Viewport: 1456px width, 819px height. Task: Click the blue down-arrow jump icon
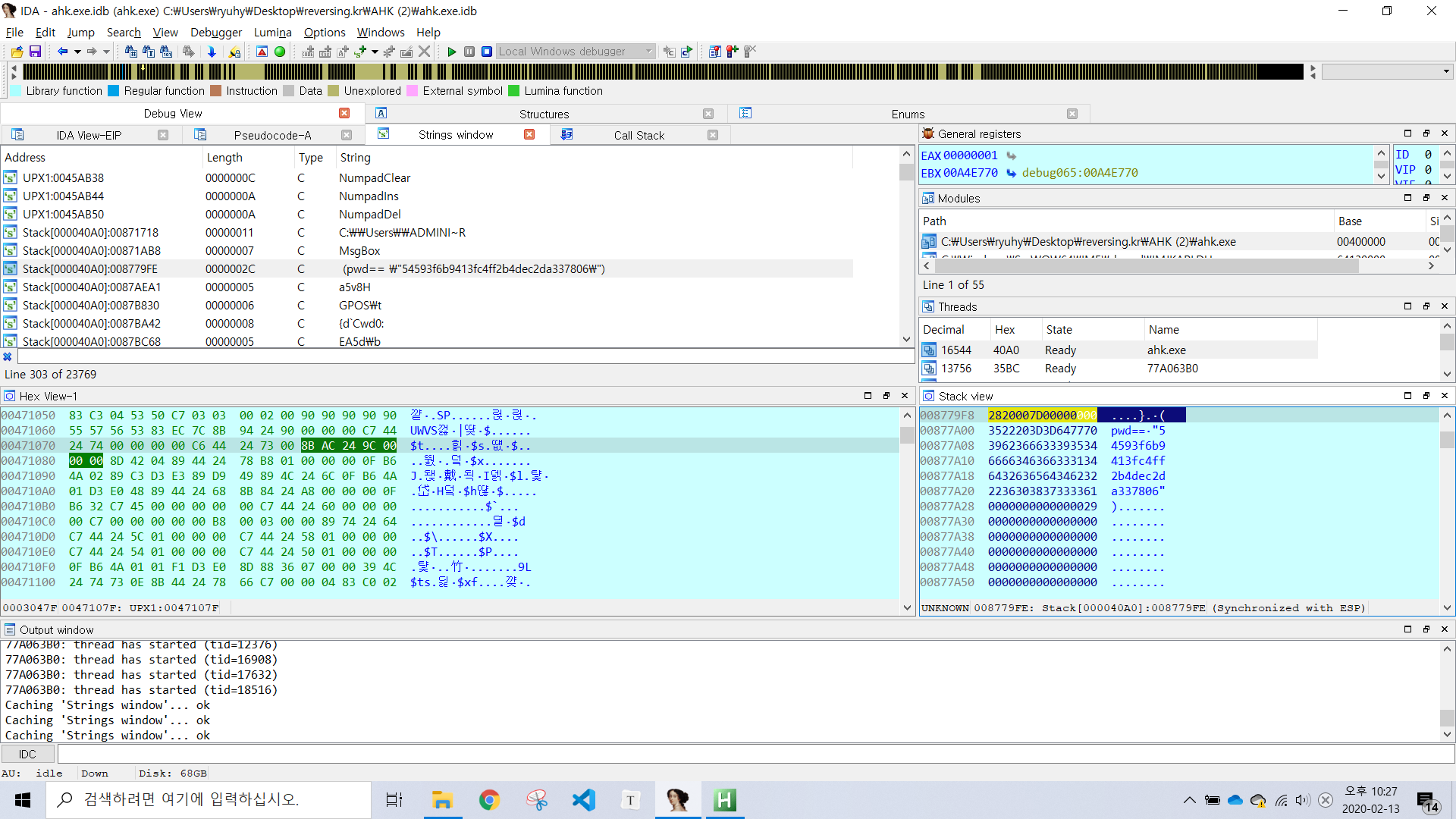(x=212, y=52)
